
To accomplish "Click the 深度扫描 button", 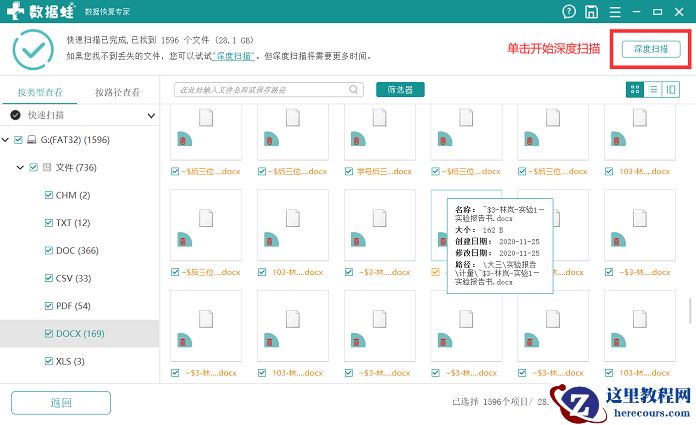I will pos(651,49).
